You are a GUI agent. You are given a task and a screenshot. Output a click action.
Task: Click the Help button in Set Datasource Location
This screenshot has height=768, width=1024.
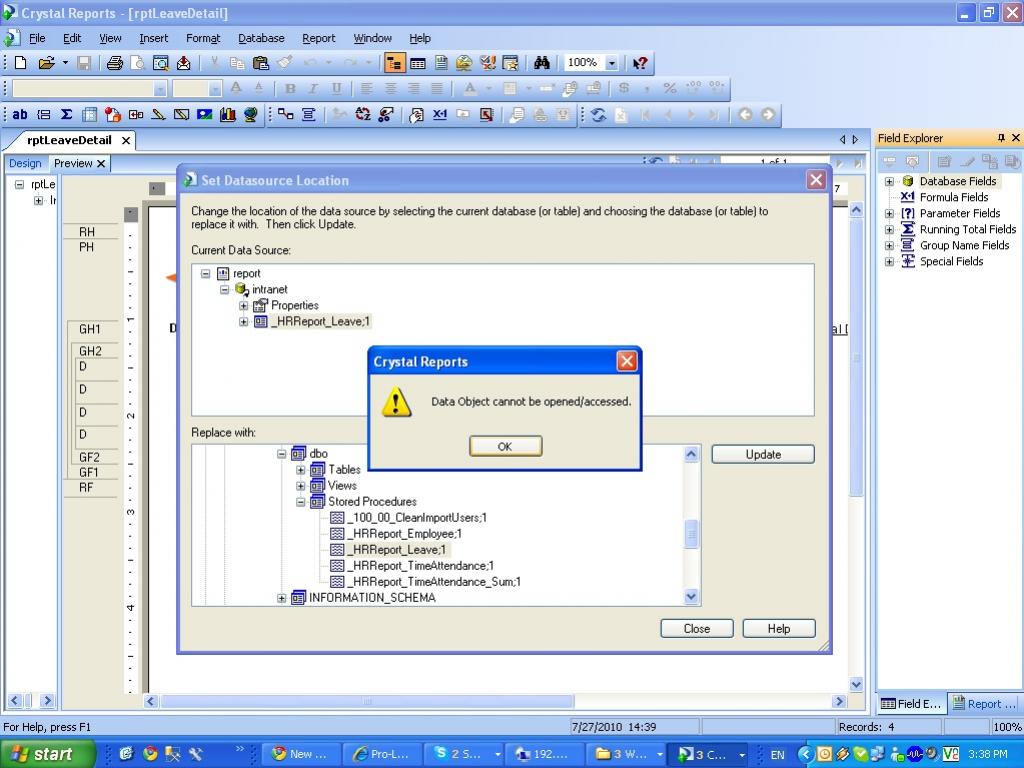coord(778,628)
